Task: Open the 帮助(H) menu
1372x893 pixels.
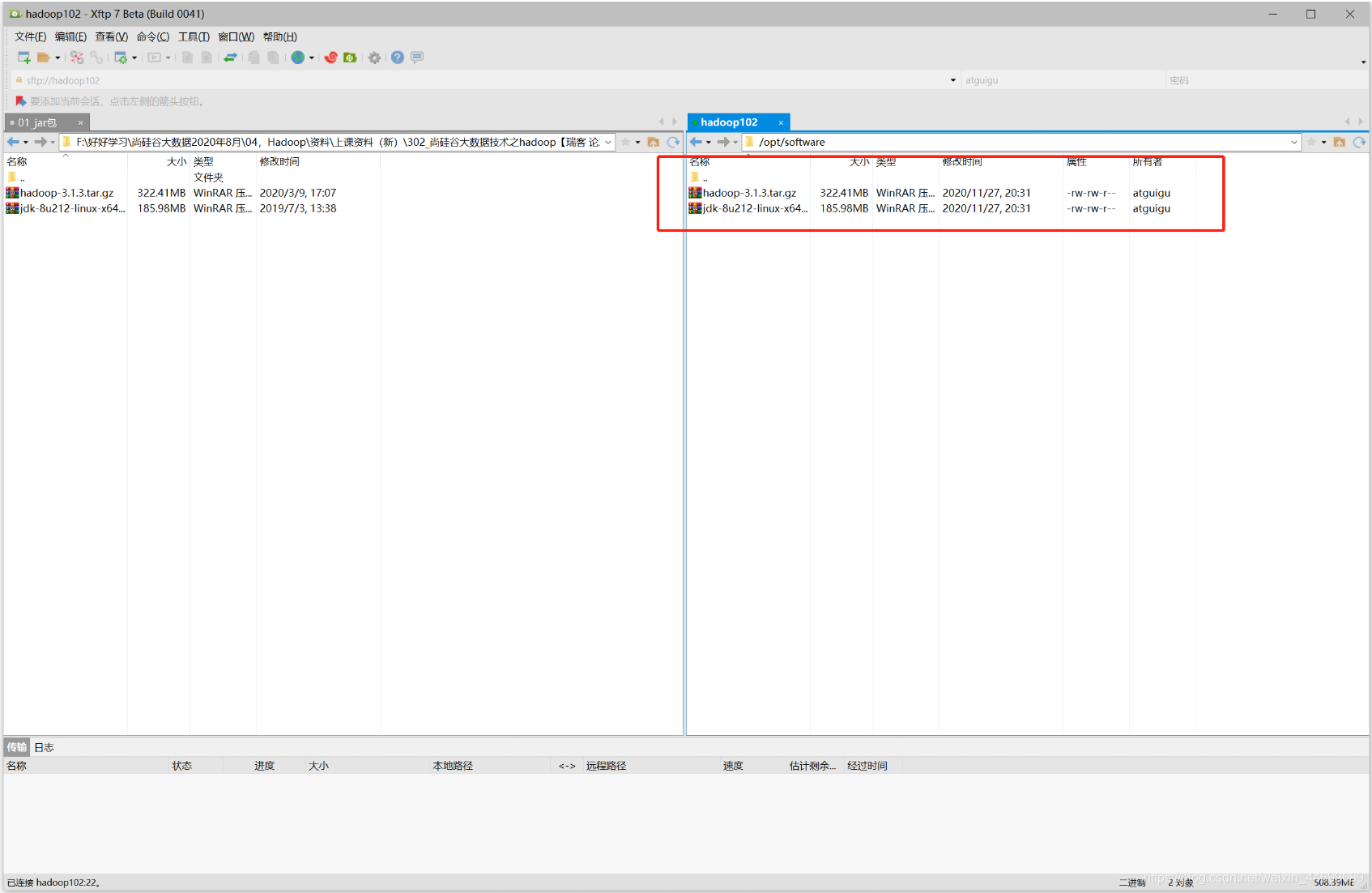Action: [280, 36]
